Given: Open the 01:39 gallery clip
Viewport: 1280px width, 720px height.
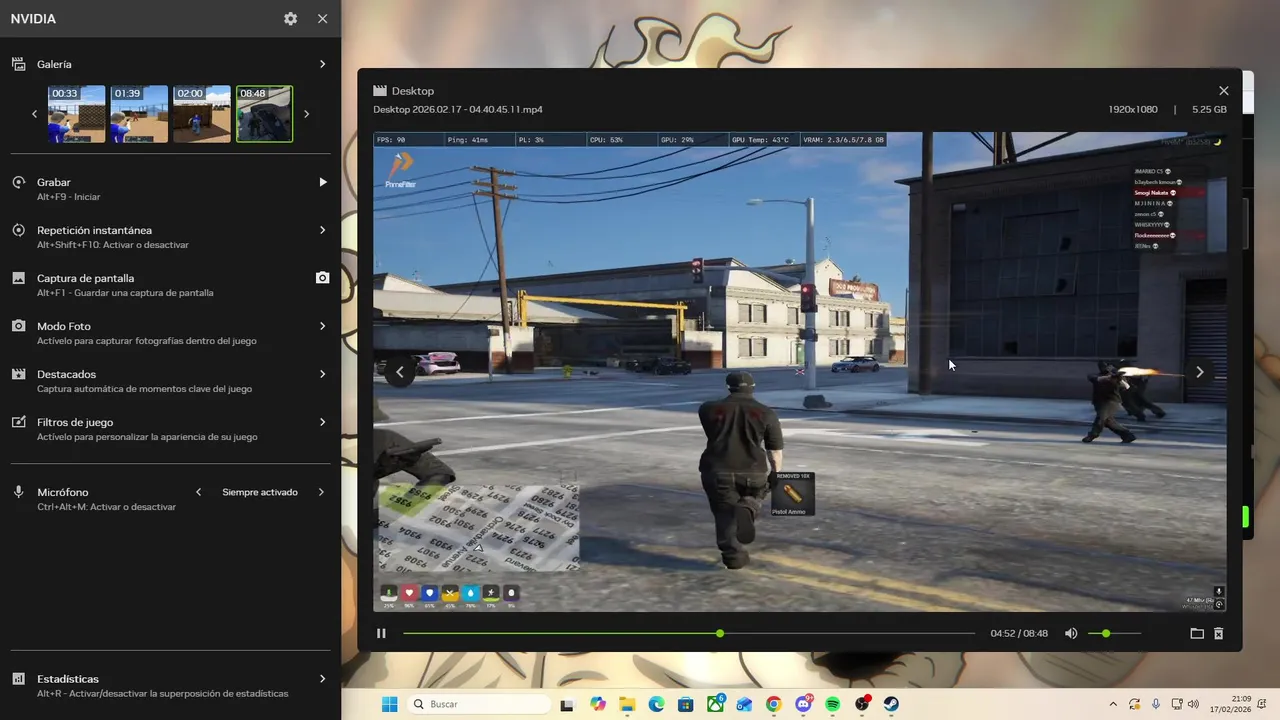Looking at the screenshot, I should 139,113.
